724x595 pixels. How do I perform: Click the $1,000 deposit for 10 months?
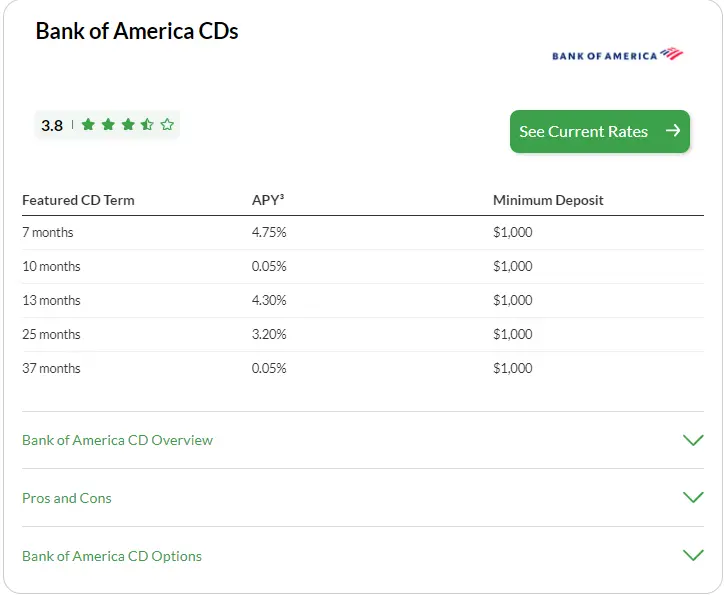513,266
